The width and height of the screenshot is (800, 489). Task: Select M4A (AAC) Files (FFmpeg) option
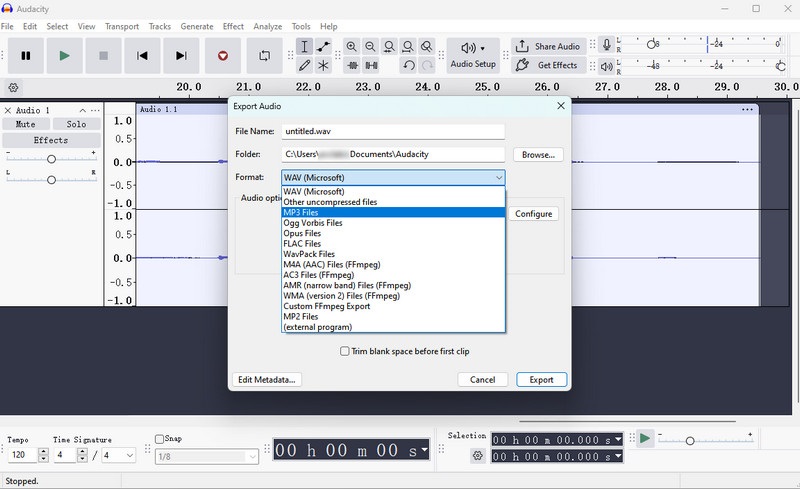[393, 264]
